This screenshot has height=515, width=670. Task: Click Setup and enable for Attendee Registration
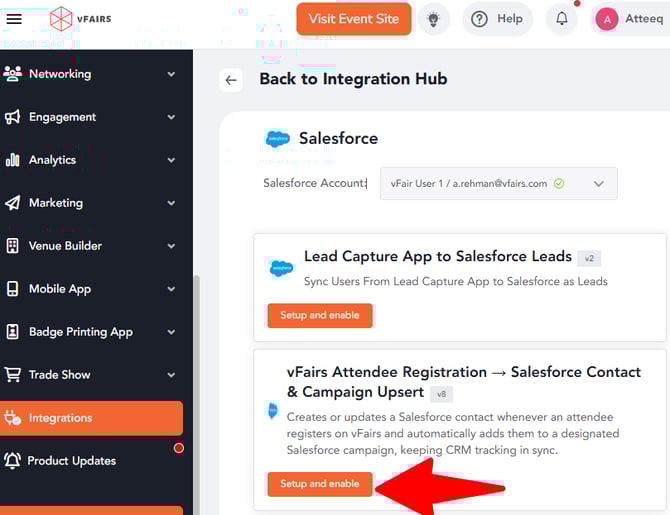[320, 484]
